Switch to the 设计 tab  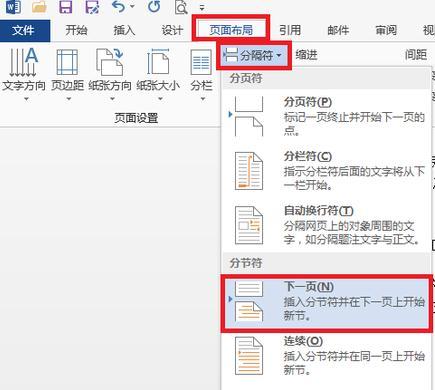click(172, 30)
